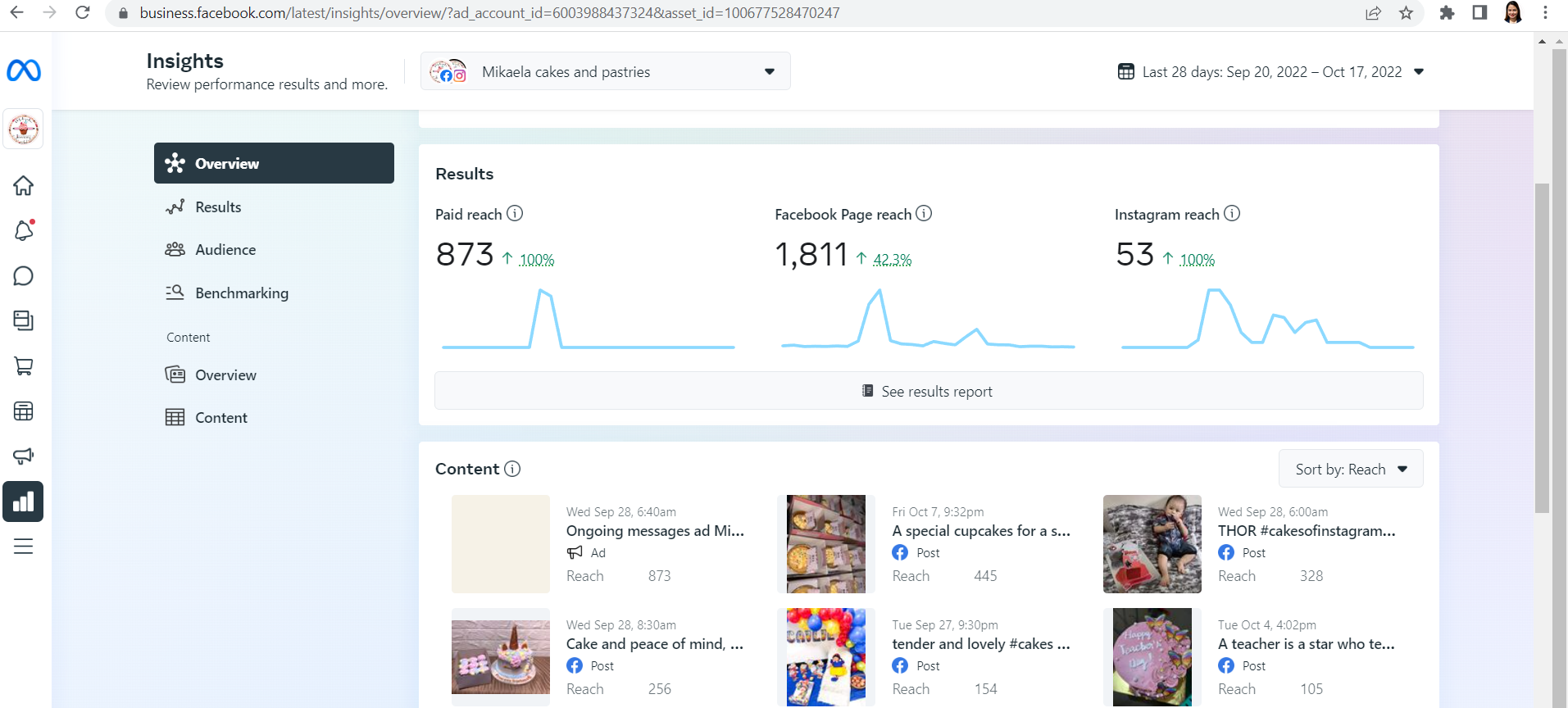Open the THOR #cakesofinstagram post title
This screenshot has height=708, width=1568.
(1307, 531)
